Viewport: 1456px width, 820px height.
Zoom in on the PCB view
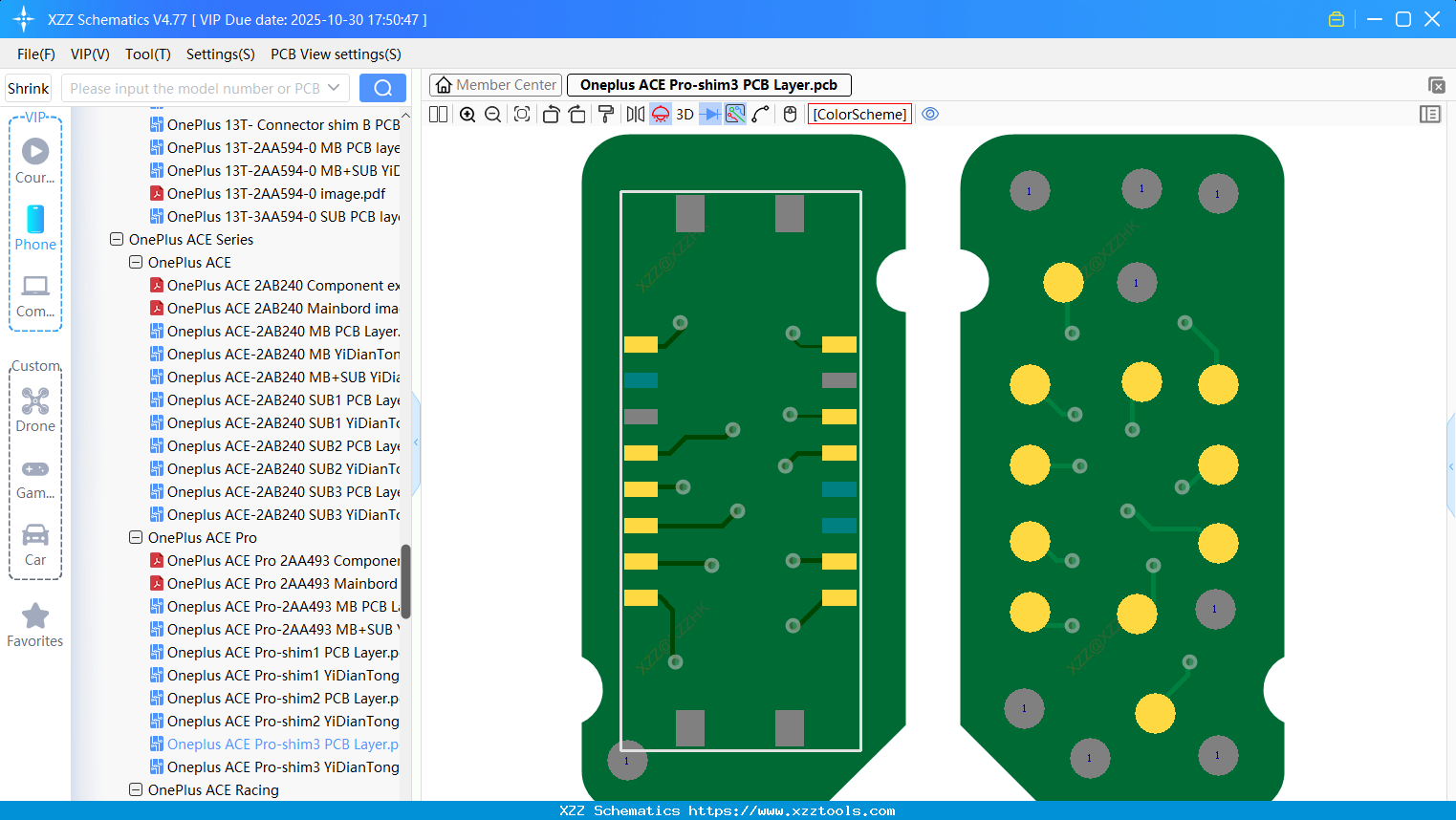(467, 114)
